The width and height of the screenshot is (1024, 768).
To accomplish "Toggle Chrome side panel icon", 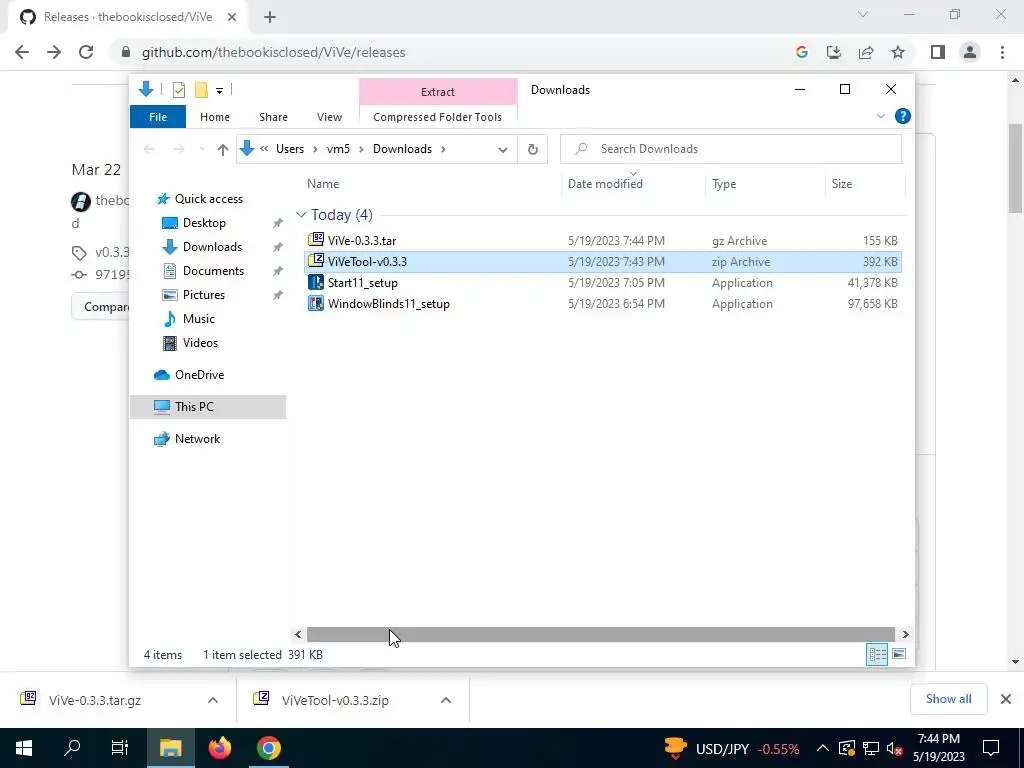I will pos(938,52).
